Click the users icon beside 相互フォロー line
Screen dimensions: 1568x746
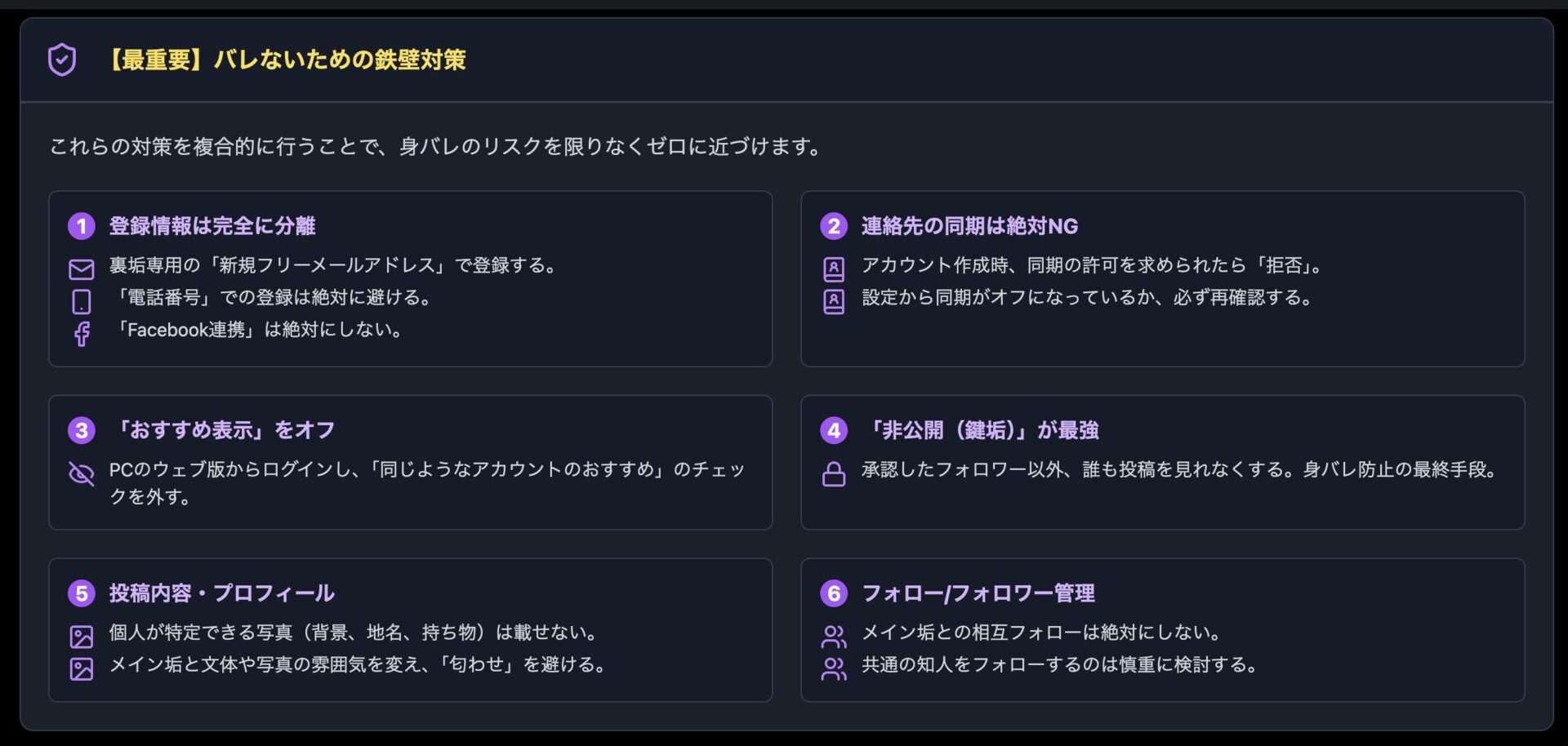coord(834,637)
